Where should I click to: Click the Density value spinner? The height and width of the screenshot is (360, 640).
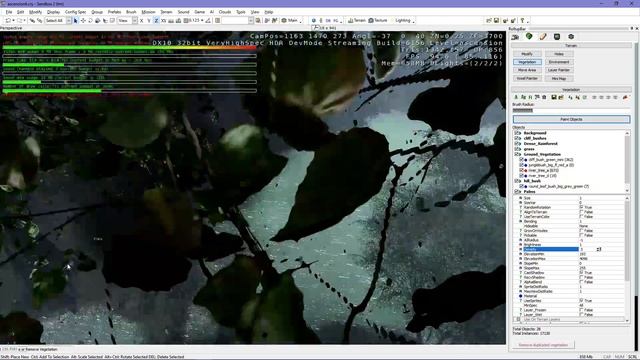[599, 249]
